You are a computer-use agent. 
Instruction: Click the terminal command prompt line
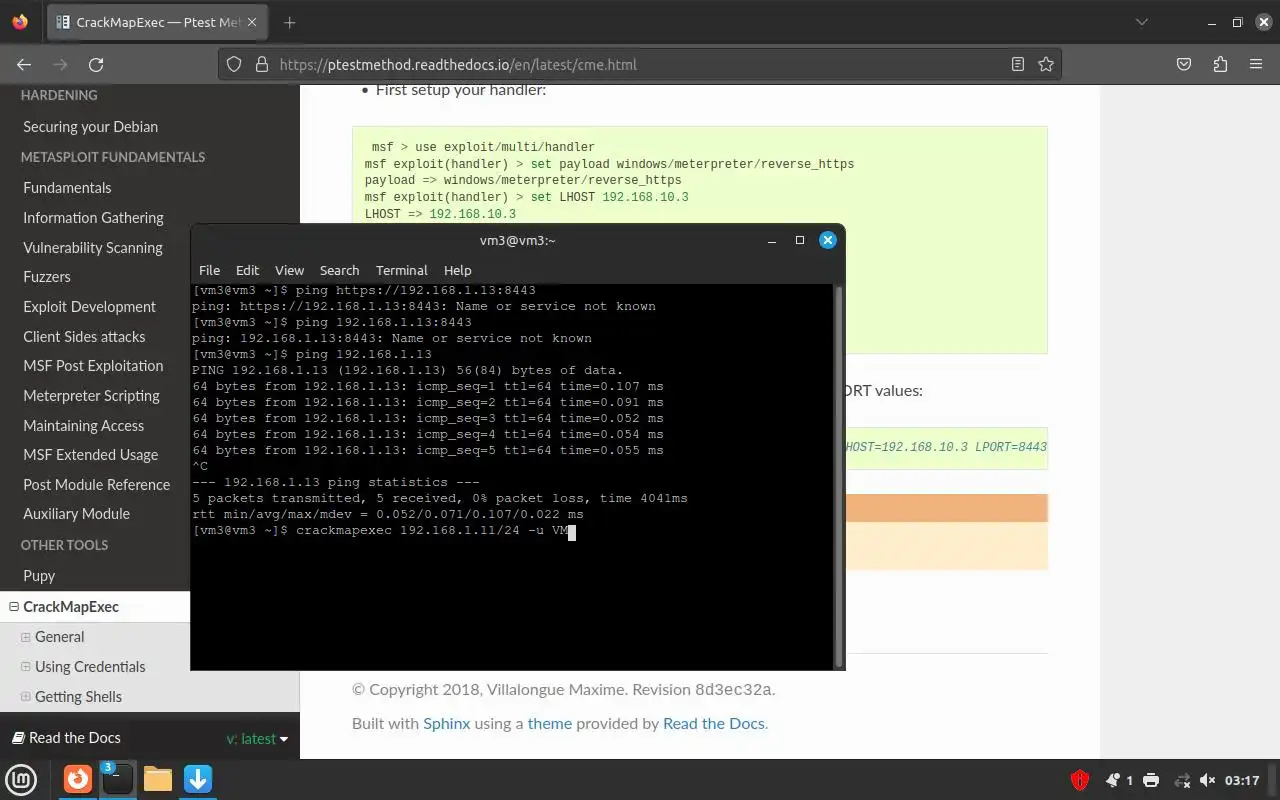384,530
